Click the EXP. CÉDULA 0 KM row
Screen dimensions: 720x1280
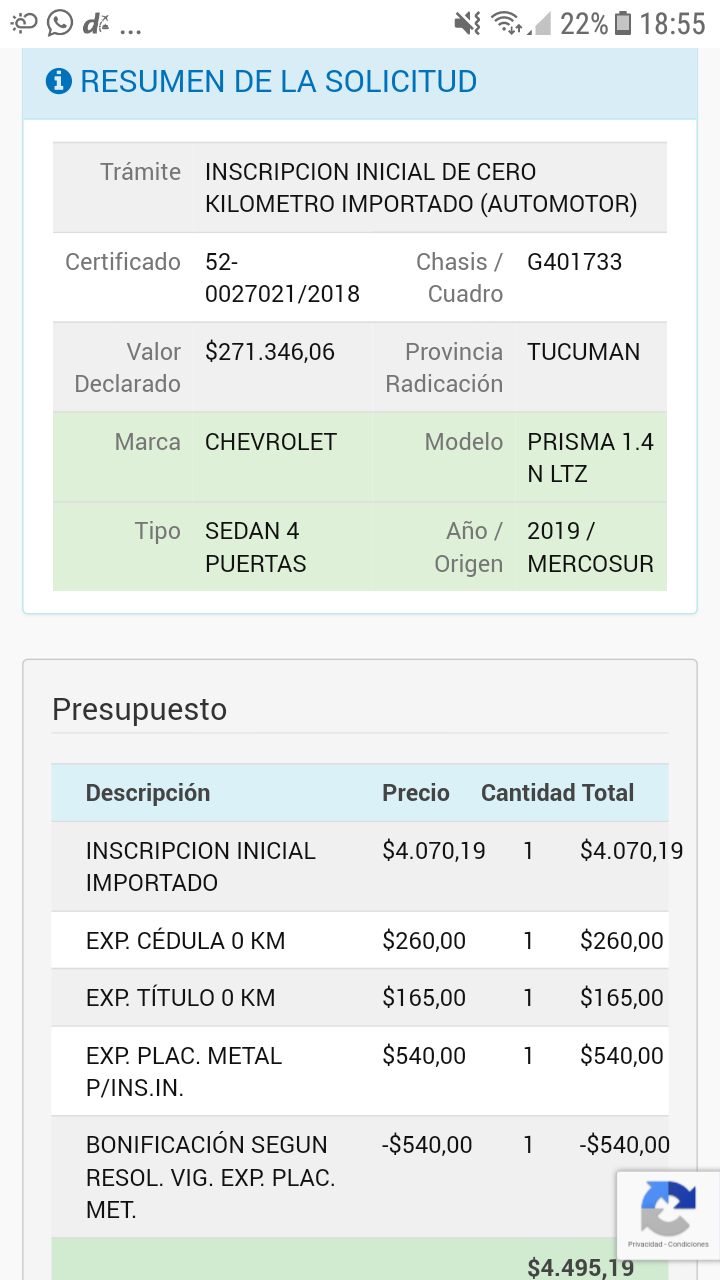[x=186, y=940]
